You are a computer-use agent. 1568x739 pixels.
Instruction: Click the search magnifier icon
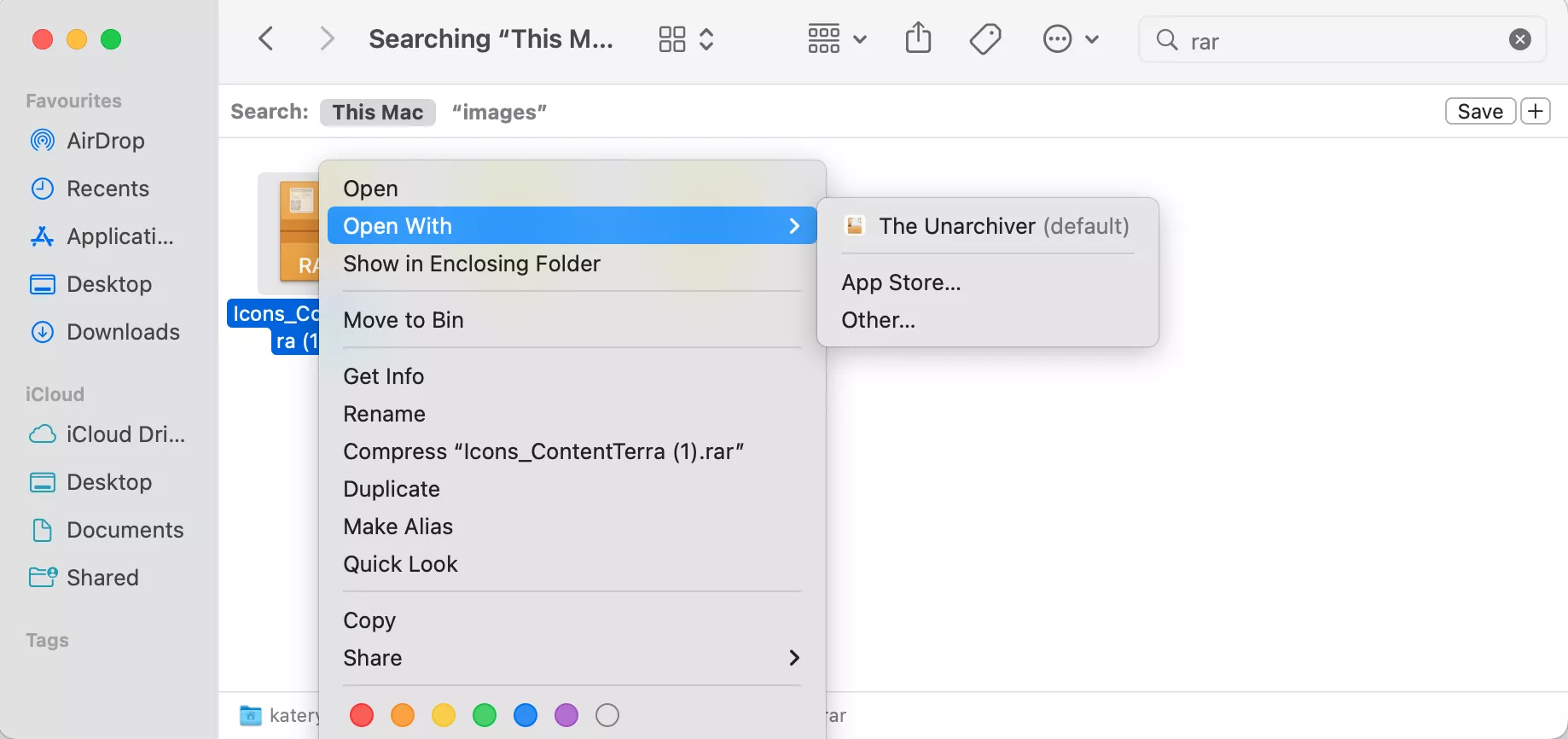point(1167,40)
